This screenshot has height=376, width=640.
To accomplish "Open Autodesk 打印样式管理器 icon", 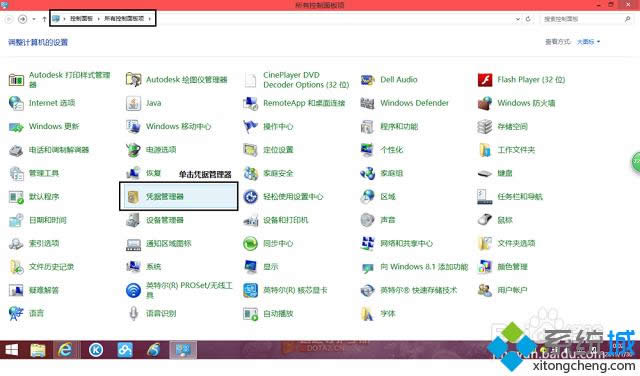I will [16, 80].
